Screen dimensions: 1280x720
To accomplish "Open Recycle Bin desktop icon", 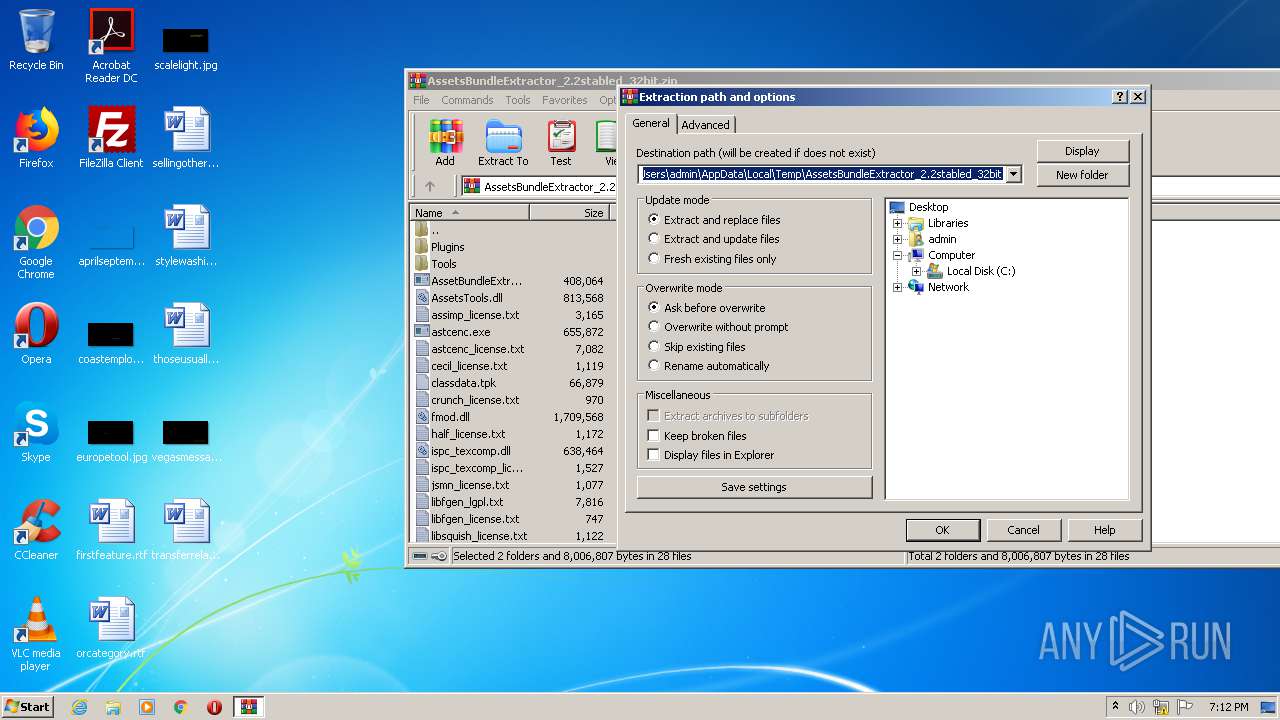I will pyautogui.click(x=36, y=40).
